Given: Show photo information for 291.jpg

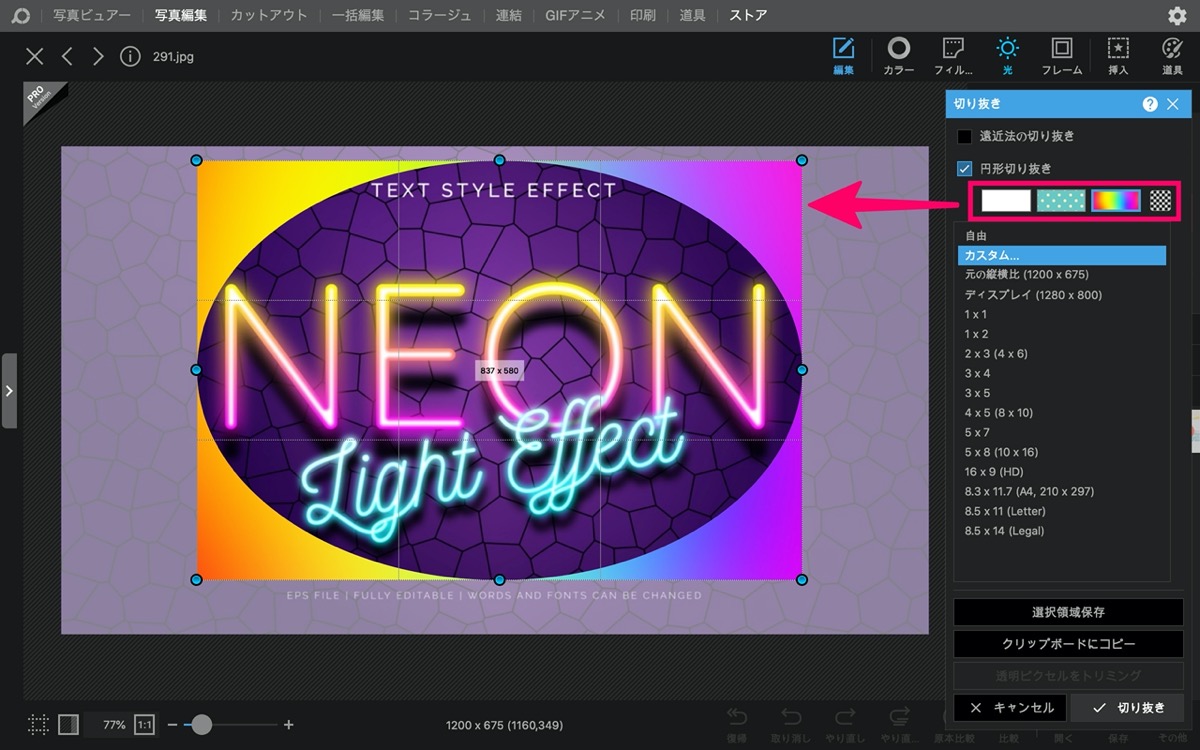Looking at the screenshot, I should coord(130,57).
